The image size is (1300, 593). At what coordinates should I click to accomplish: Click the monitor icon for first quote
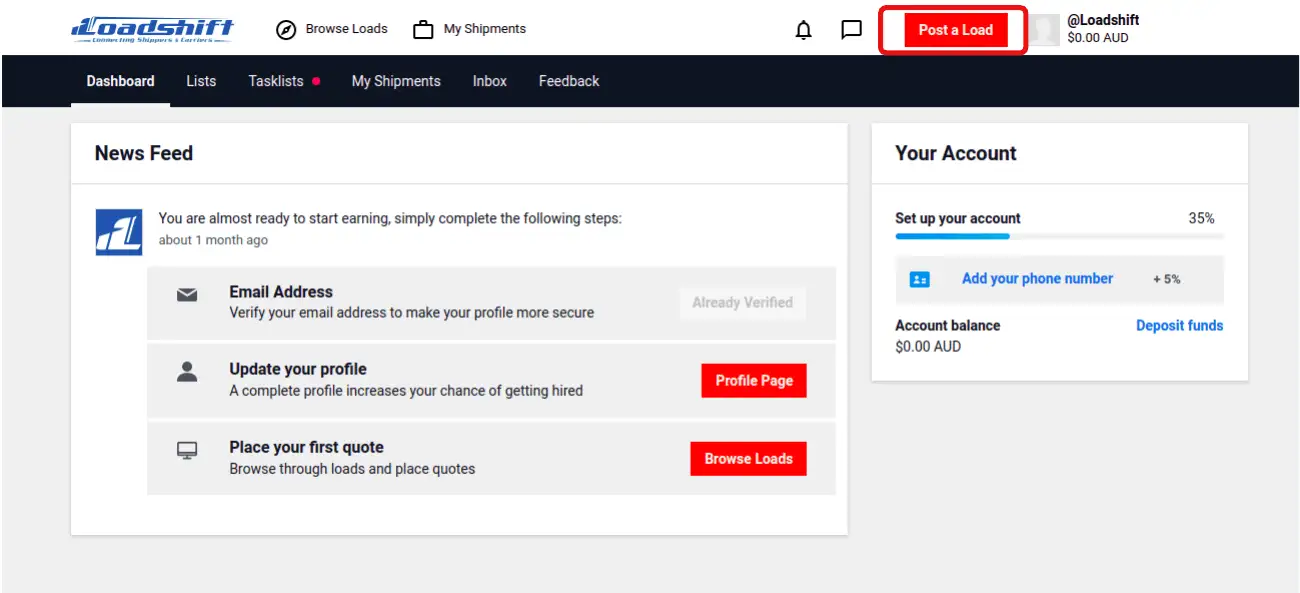point(187,451)
